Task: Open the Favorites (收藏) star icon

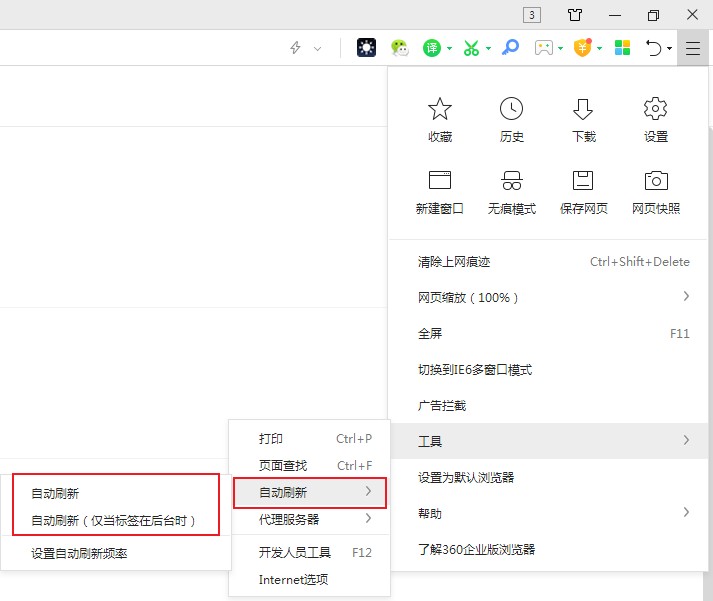Action: pos(440,109)
